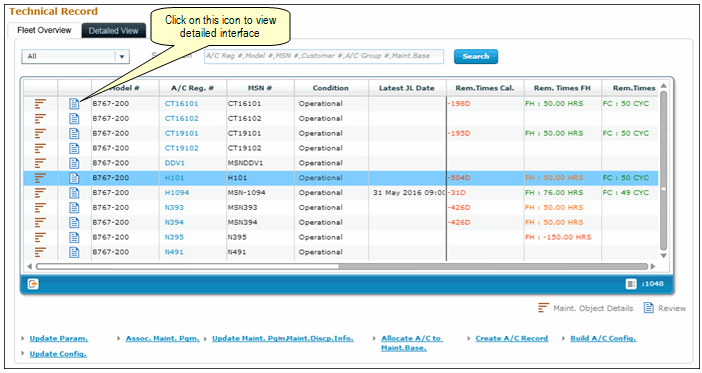Click the blue Search button
This screenshot has width=702, height=373.
tap(475, 56)
